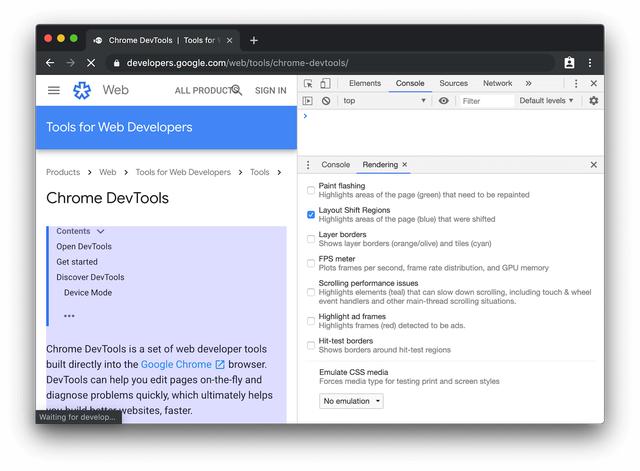
Task: Open the drawer three-dot menu
Action: 308,164
